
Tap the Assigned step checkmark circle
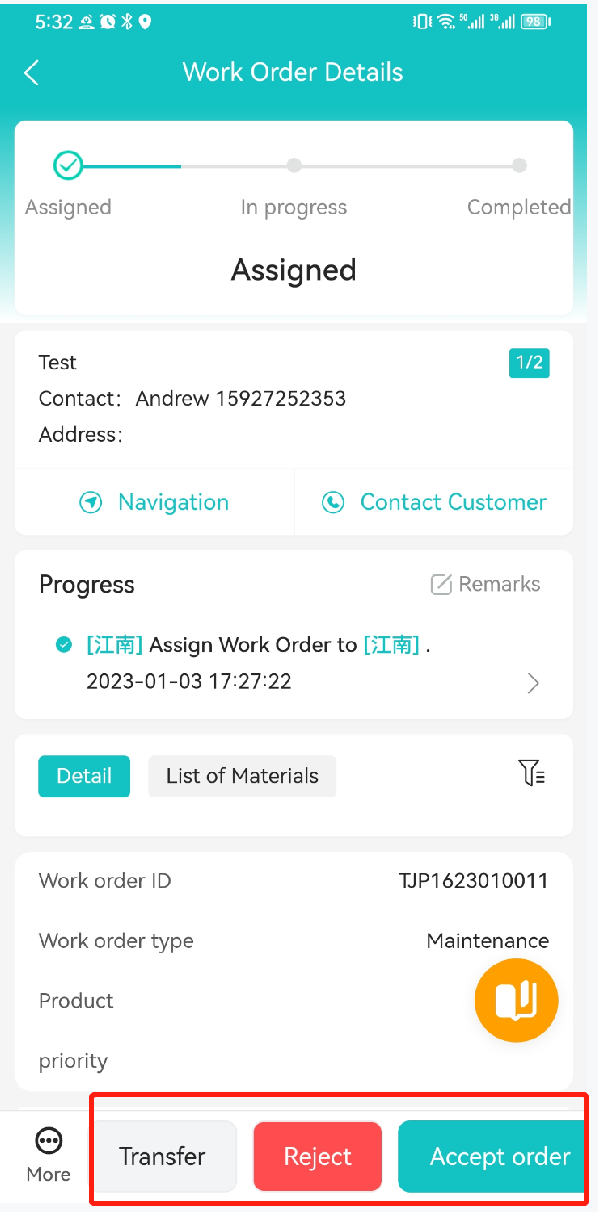pos(68,165)
